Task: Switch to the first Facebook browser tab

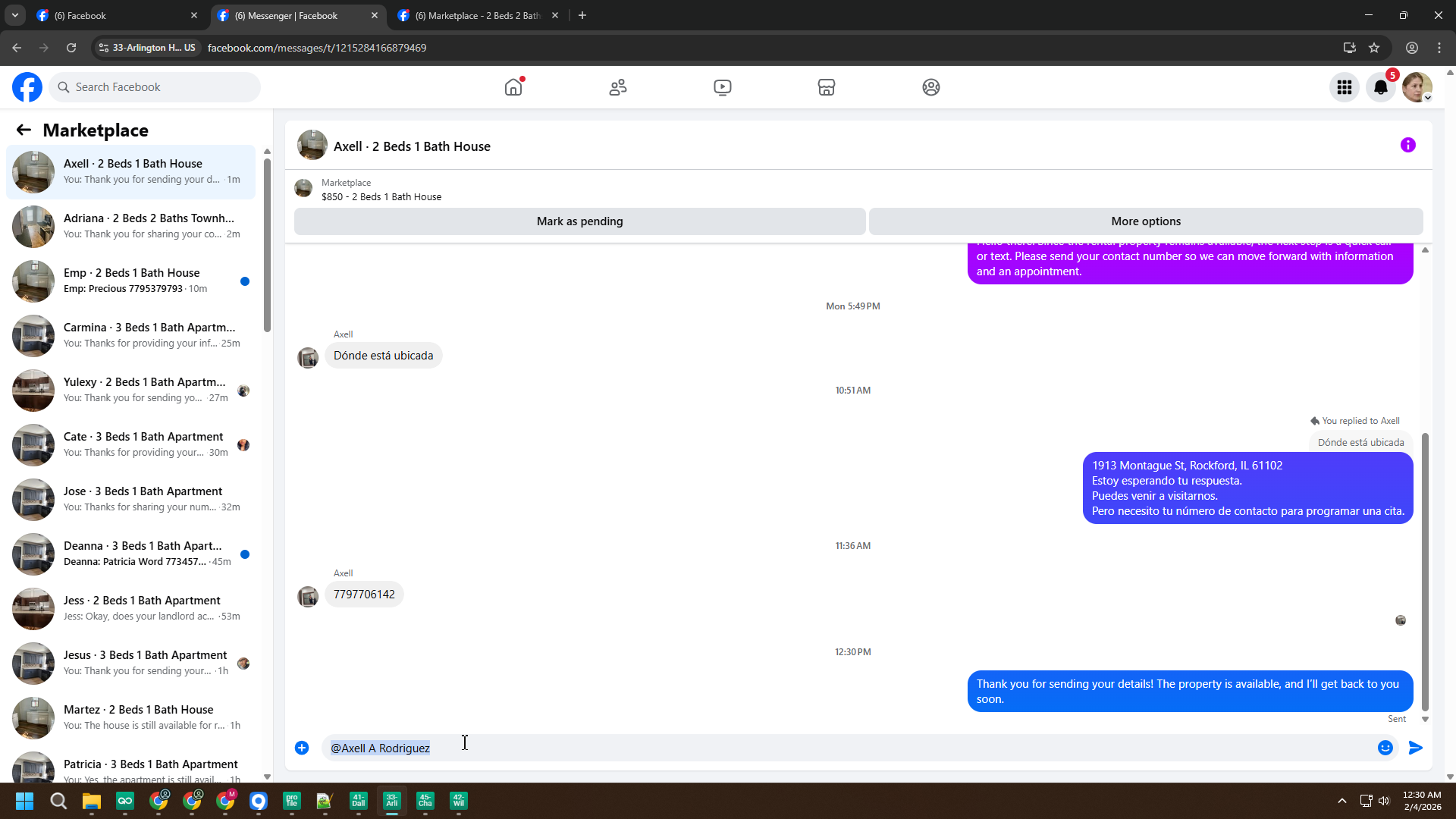Action: (x=106, y=15)
